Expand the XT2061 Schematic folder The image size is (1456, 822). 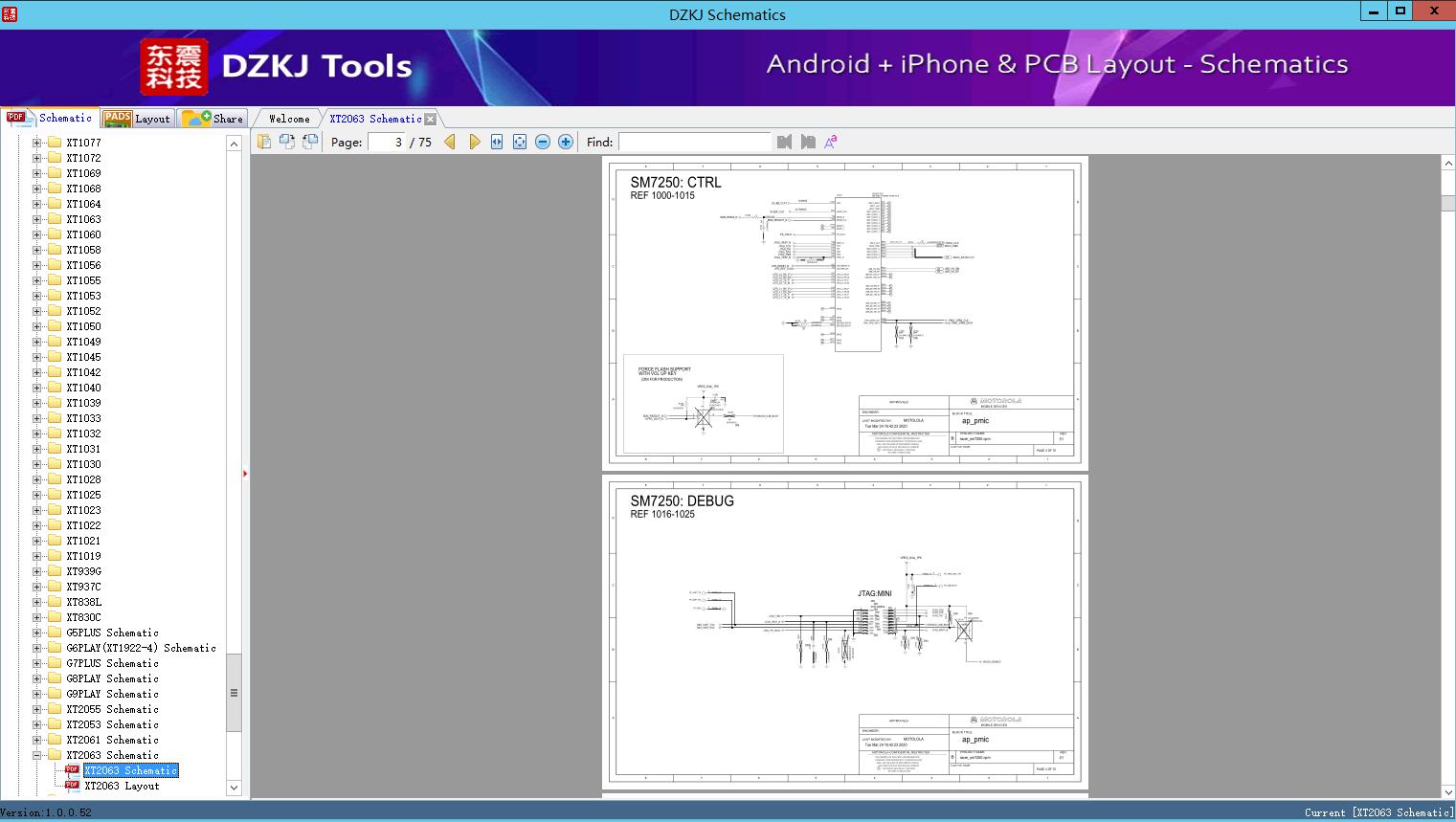pos(37,740)
